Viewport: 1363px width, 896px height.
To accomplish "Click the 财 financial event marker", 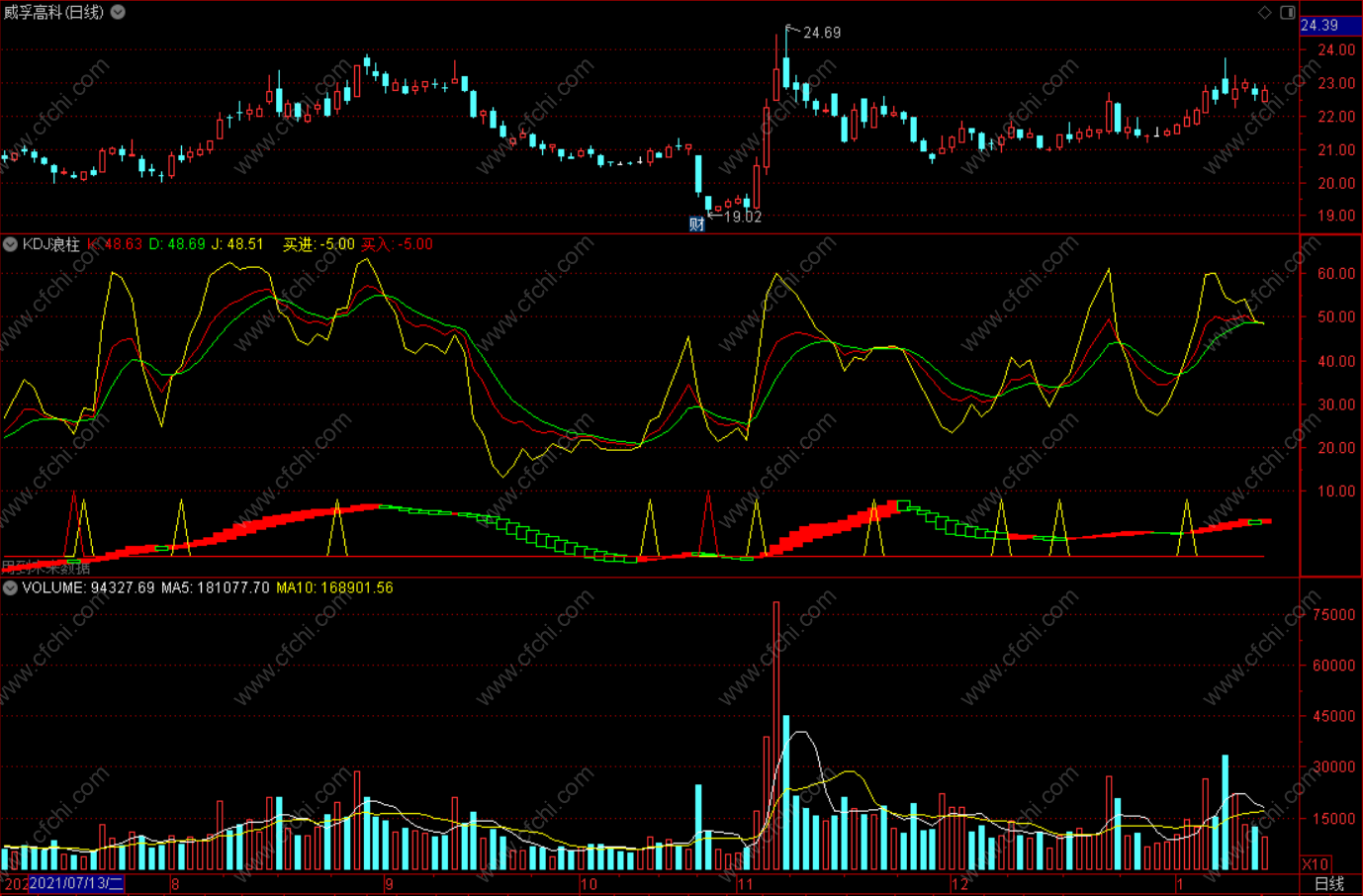I will click(697, 224).
